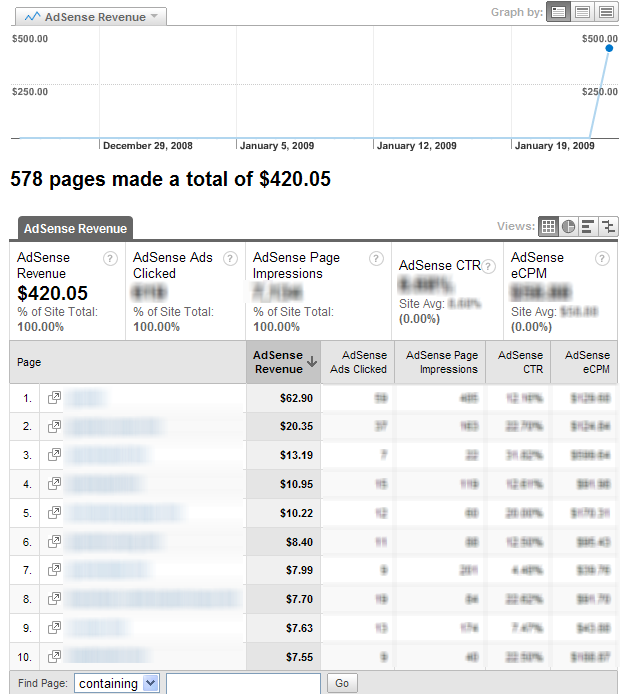Viewport: 620px width, 694px height.
Task: Select the bar performance view icon
Action: 588,227
